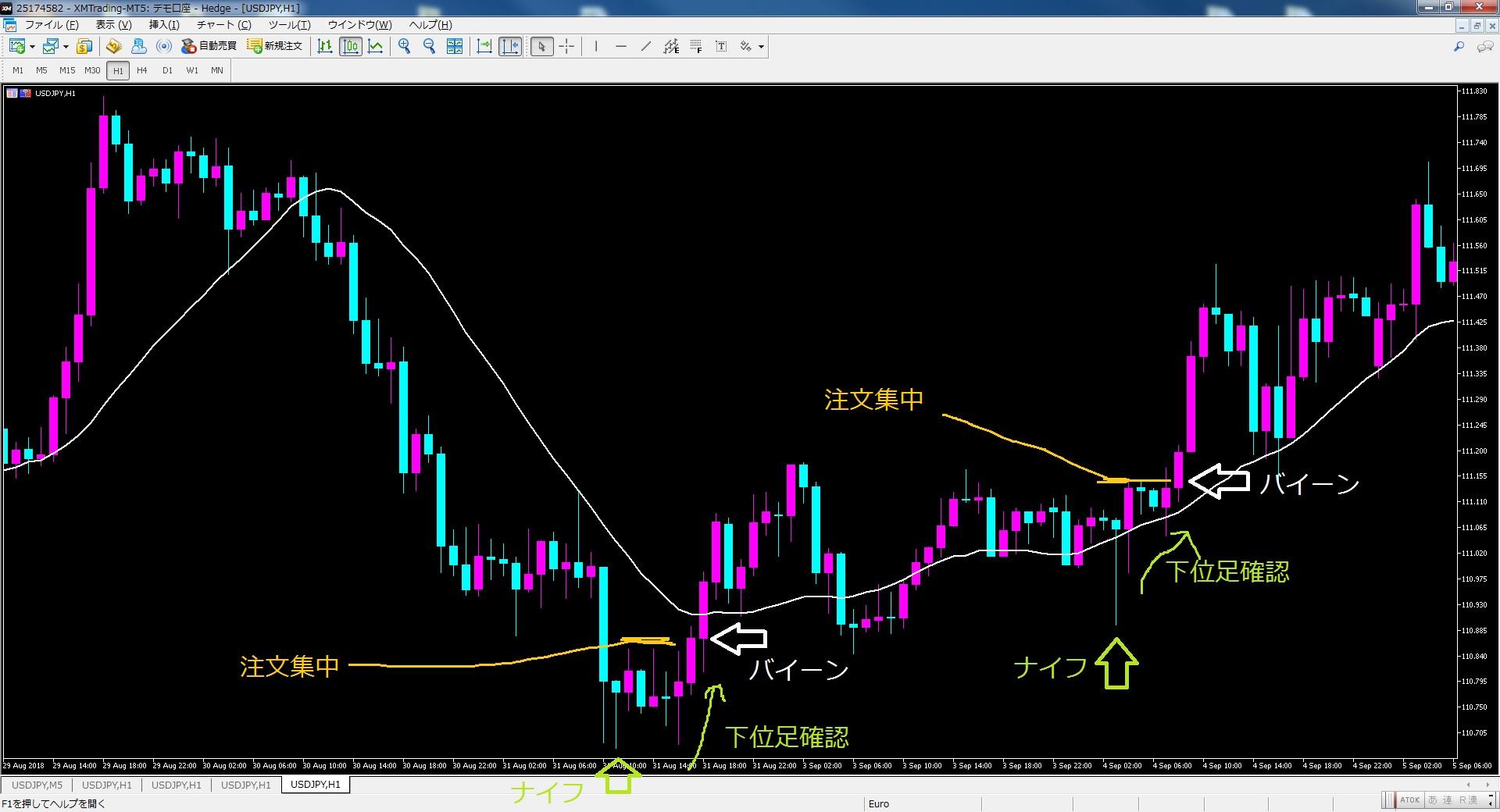This screenshot has height=812, width=1500.
Task: Select the trendline drawing tool
Action: 646,47
